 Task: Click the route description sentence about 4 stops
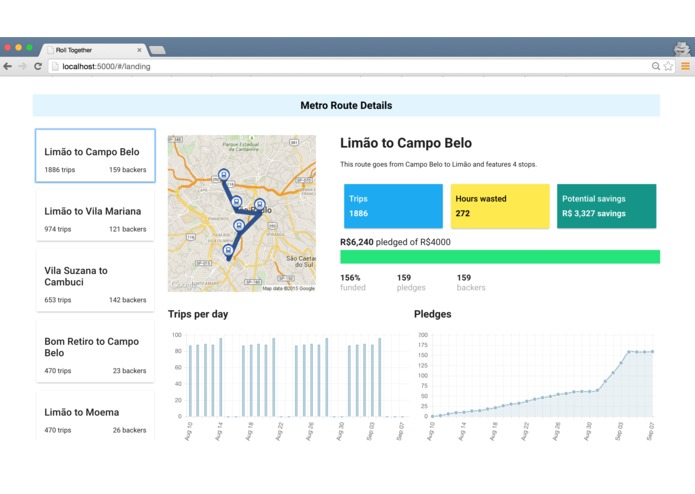click(x=438, y=164)
